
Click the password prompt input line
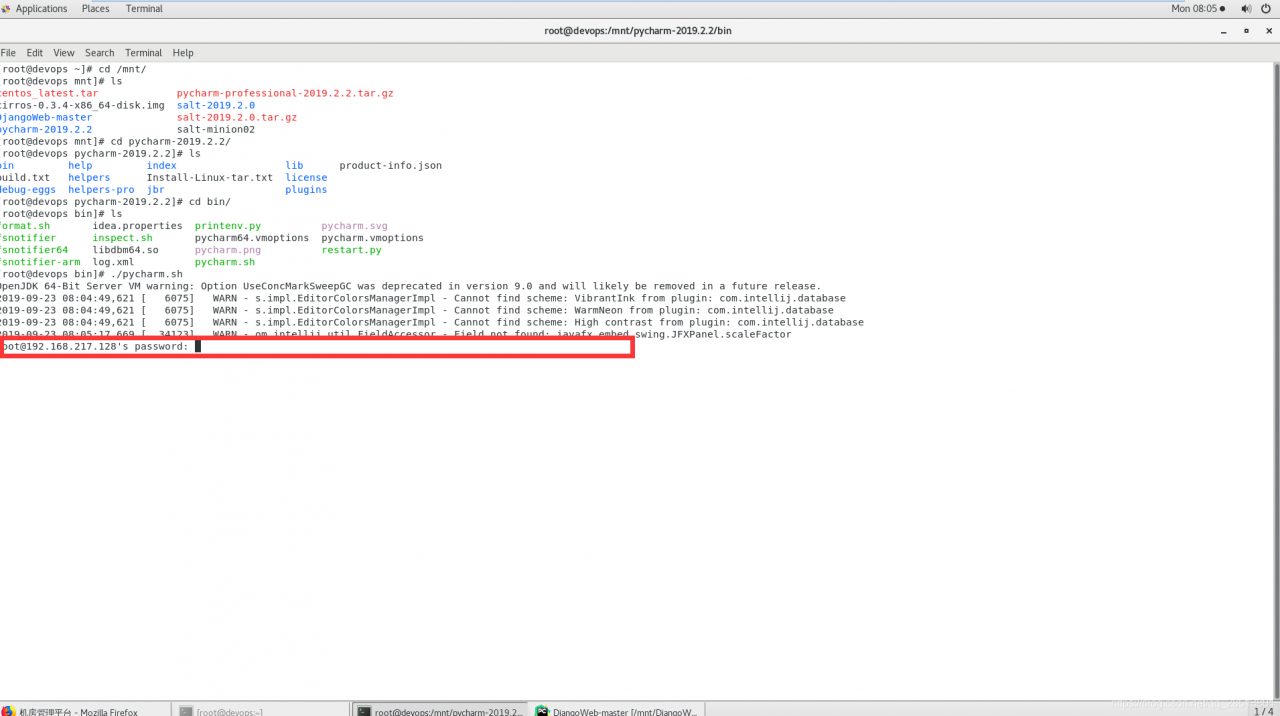[x=316, y=347]
